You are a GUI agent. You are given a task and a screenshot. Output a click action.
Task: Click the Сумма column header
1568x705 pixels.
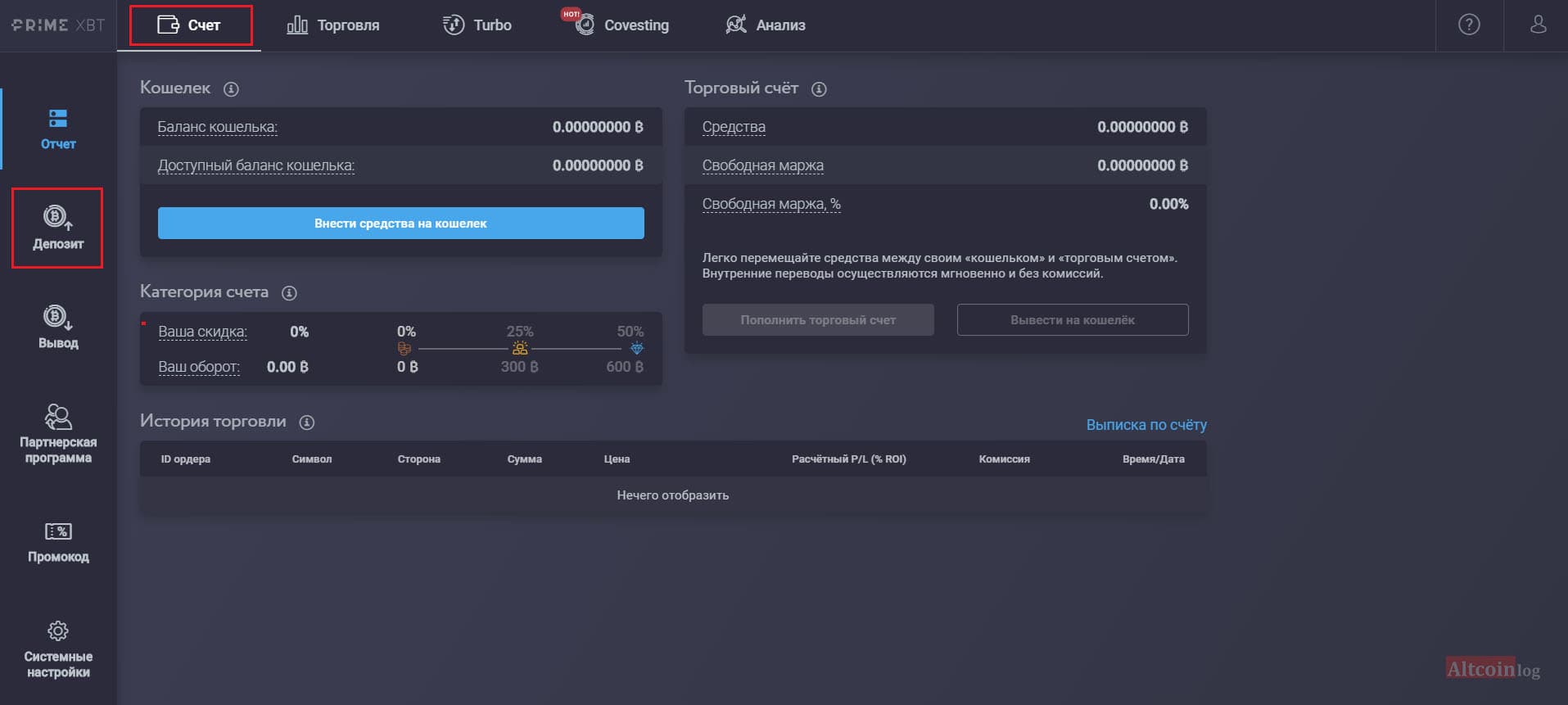[525, 459]
